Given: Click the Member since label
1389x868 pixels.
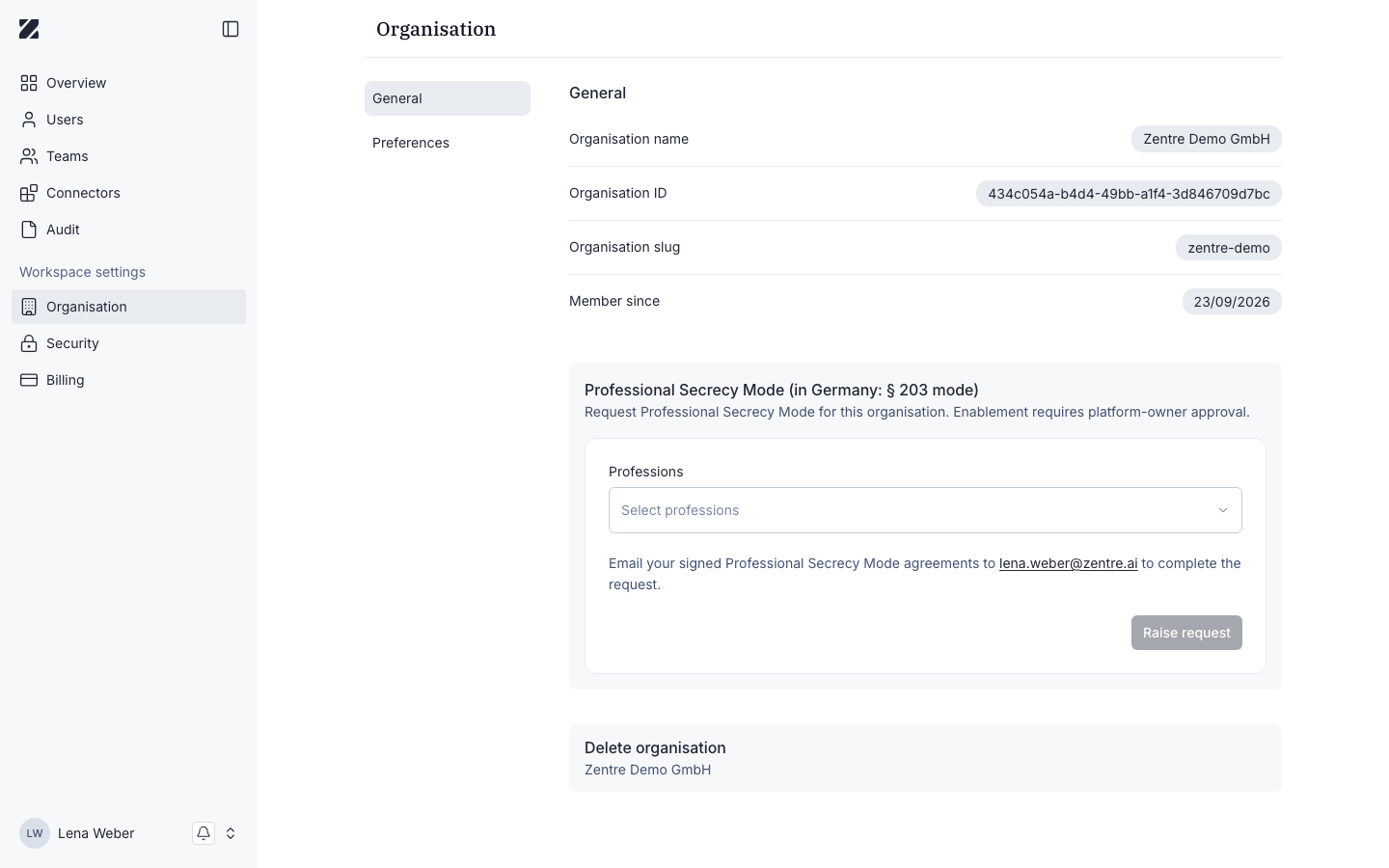Looking at the screenshot, I should 614,301.
